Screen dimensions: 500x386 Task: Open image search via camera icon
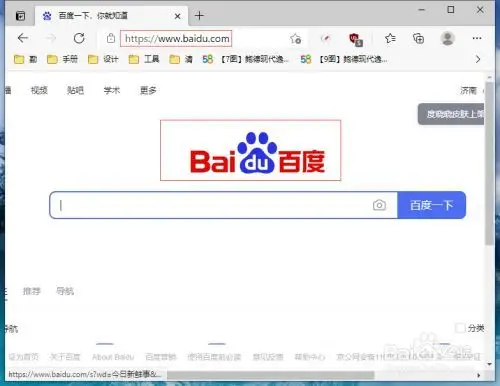pos(379,205)
